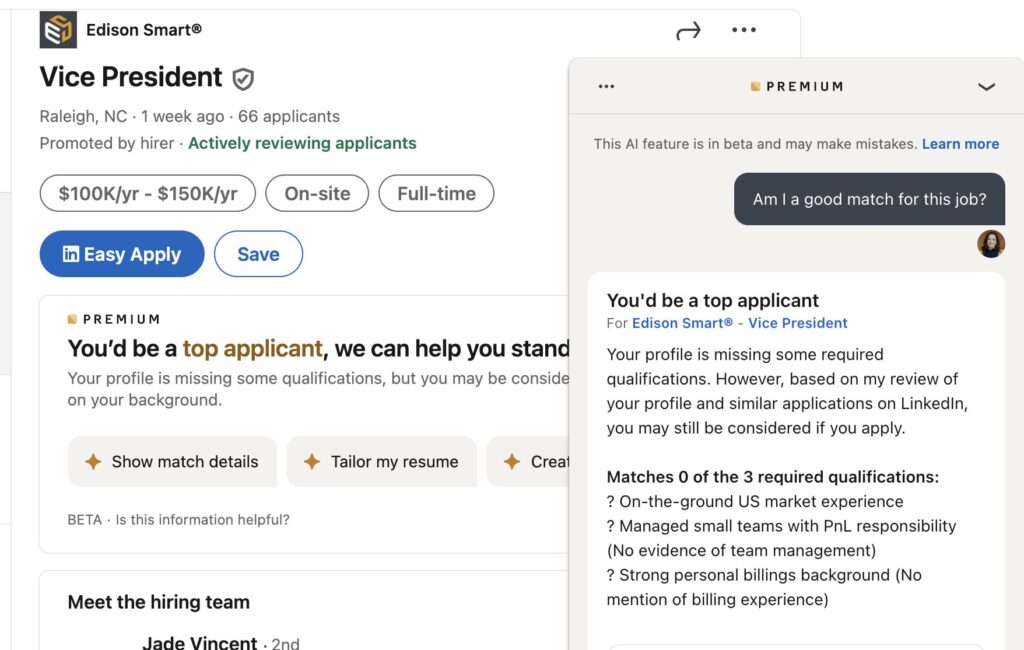Click the Premium gold badge in chat header
This screenshot has width=1024, height=650.
point(755,86)
